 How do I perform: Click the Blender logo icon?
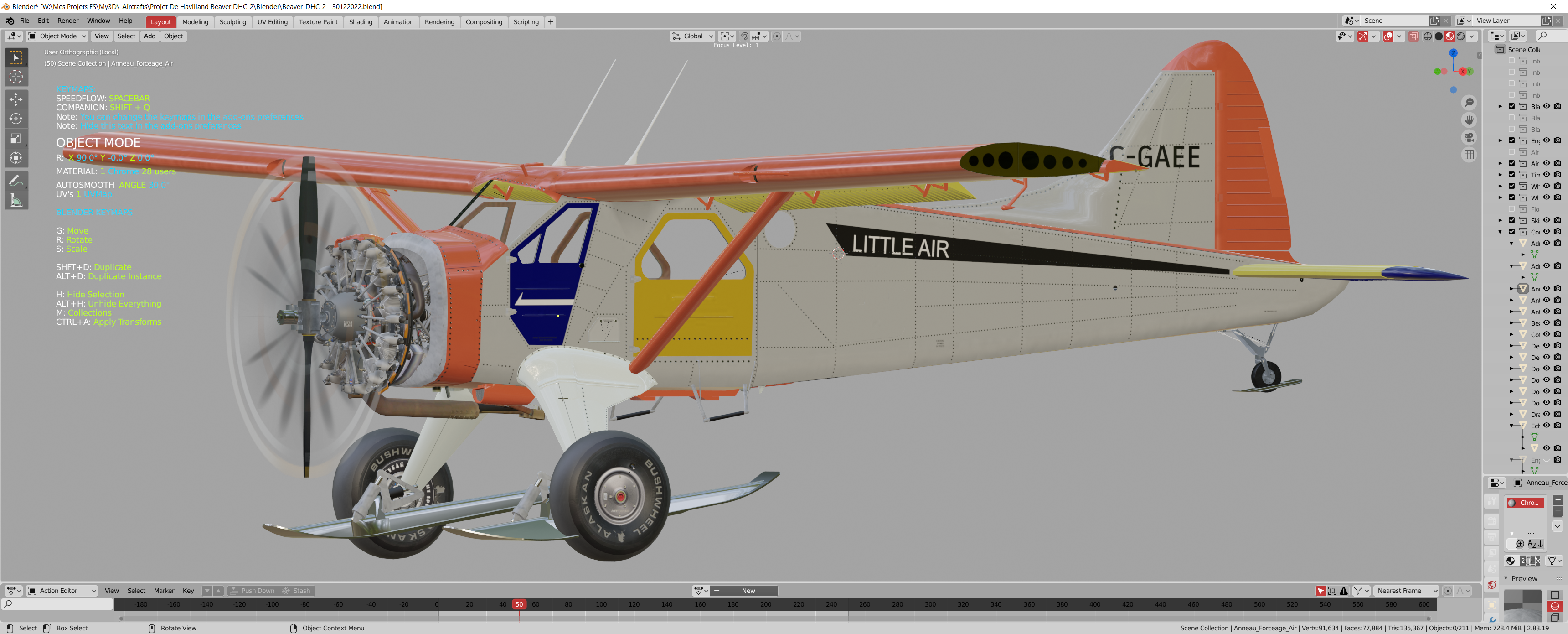pos(10,21)
